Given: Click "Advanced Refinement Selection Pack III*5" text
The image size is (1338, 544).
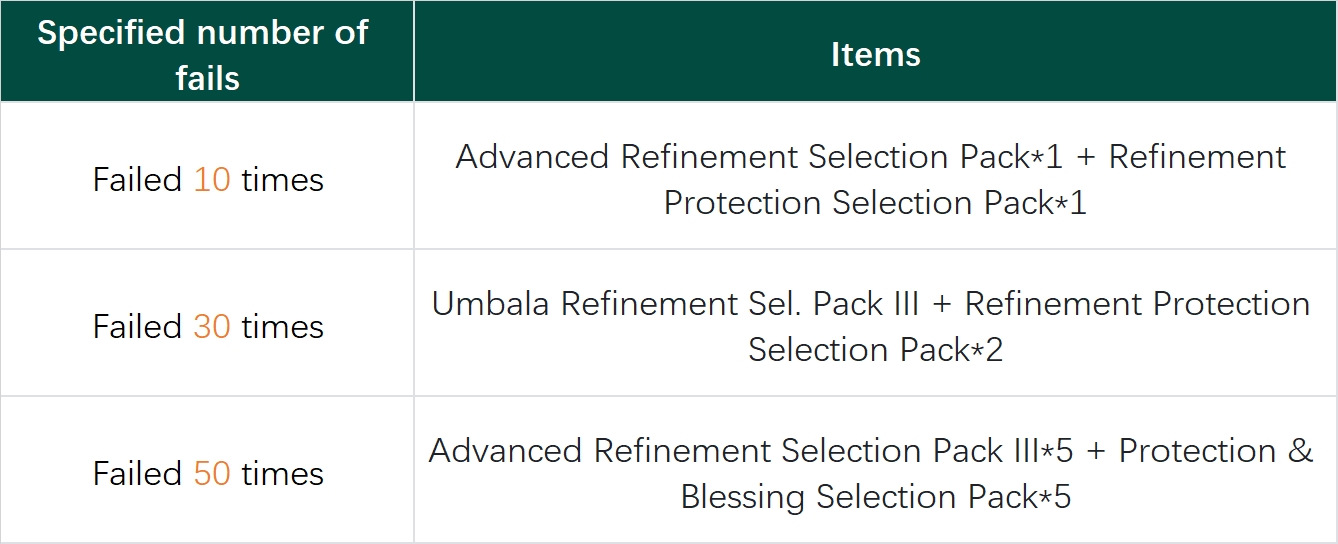Looking at the screenshot, I should (x=750, y=451).
